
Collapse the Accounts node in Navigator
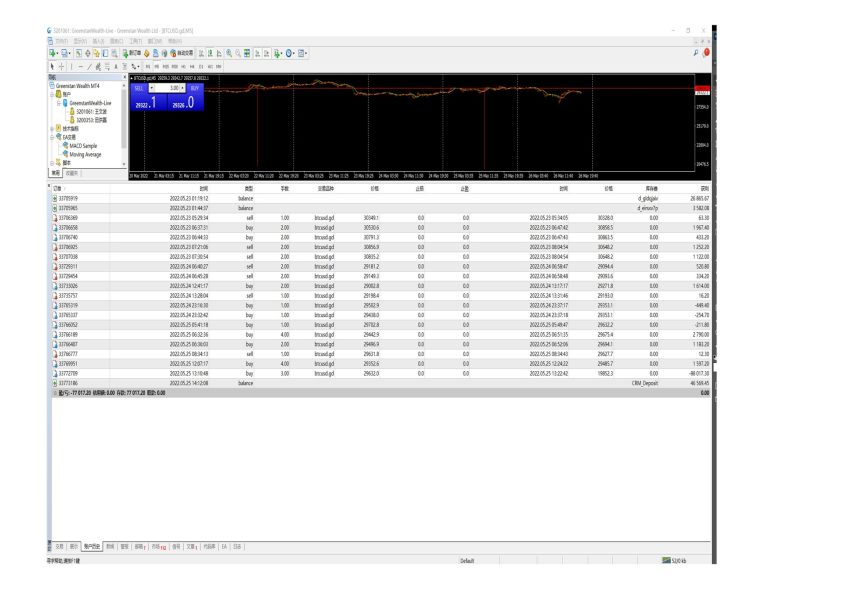tap(53, 94)
